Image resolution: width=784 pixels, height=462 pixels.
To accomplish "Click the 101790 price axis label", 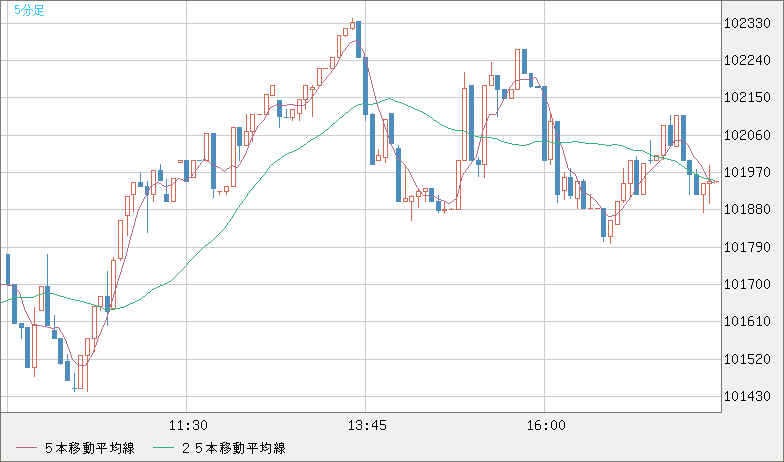I will [x=747, y=247].
